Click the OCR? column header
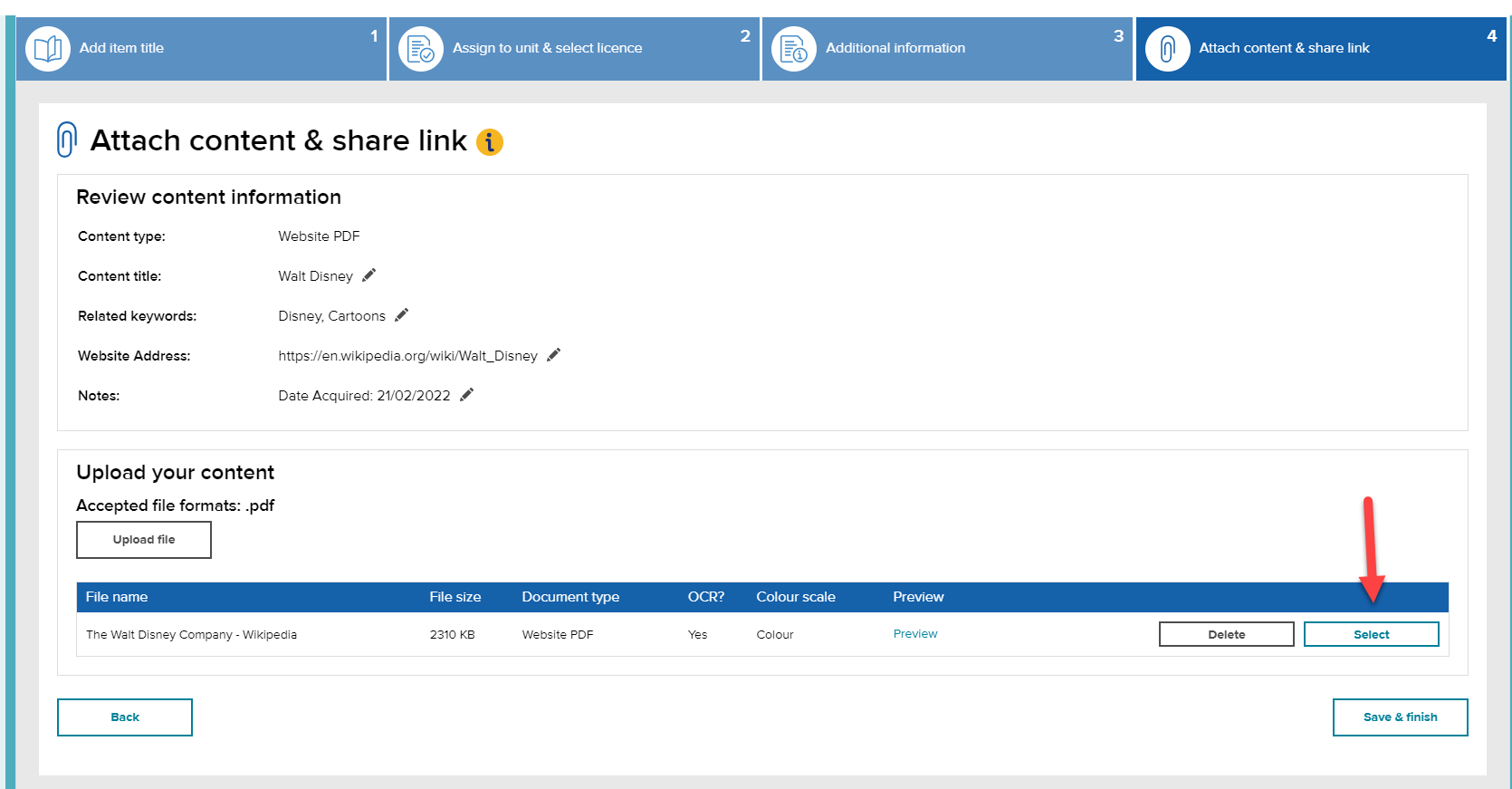Viewport: 1512px width, 789px height. 706,597
